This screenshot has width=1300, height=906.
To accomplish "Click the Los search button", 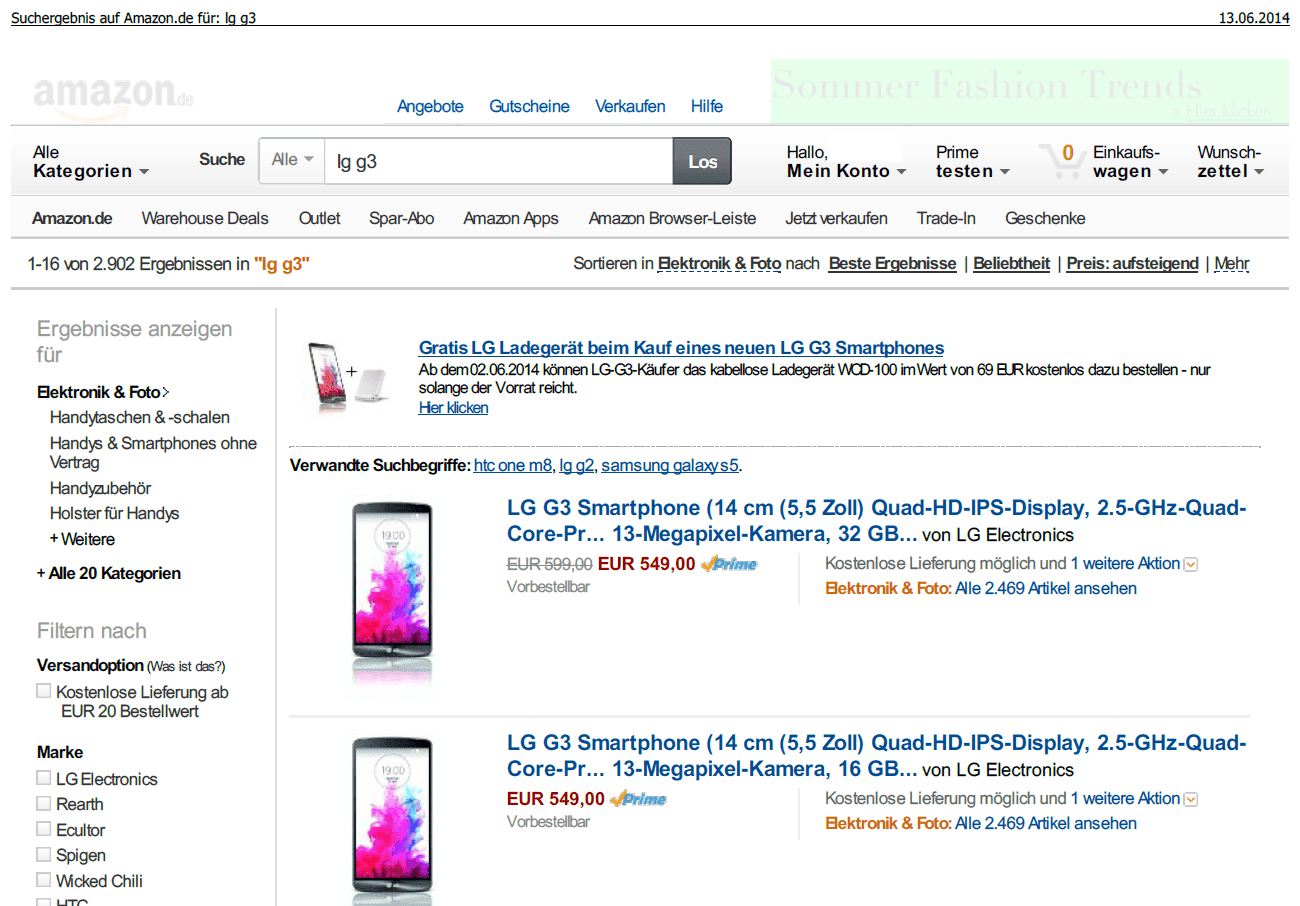I will point(702,161).
